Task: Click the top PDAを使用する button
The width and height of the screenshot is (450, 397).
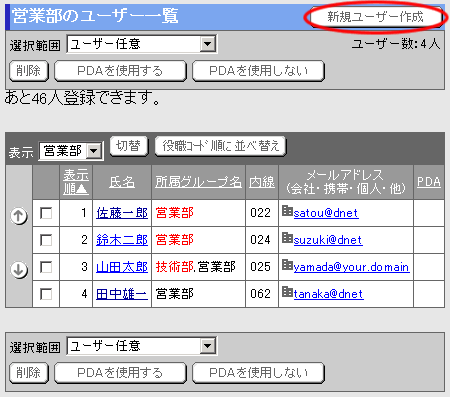Action: point(120,71)
